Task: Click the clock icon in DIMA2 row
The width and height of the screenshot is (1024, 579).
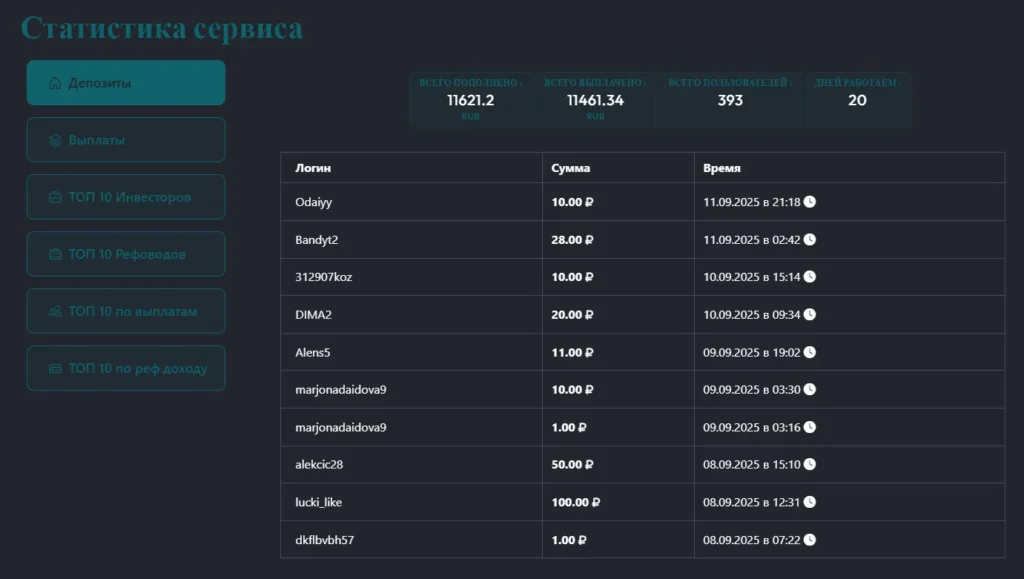Action: (x=810, y=315)
